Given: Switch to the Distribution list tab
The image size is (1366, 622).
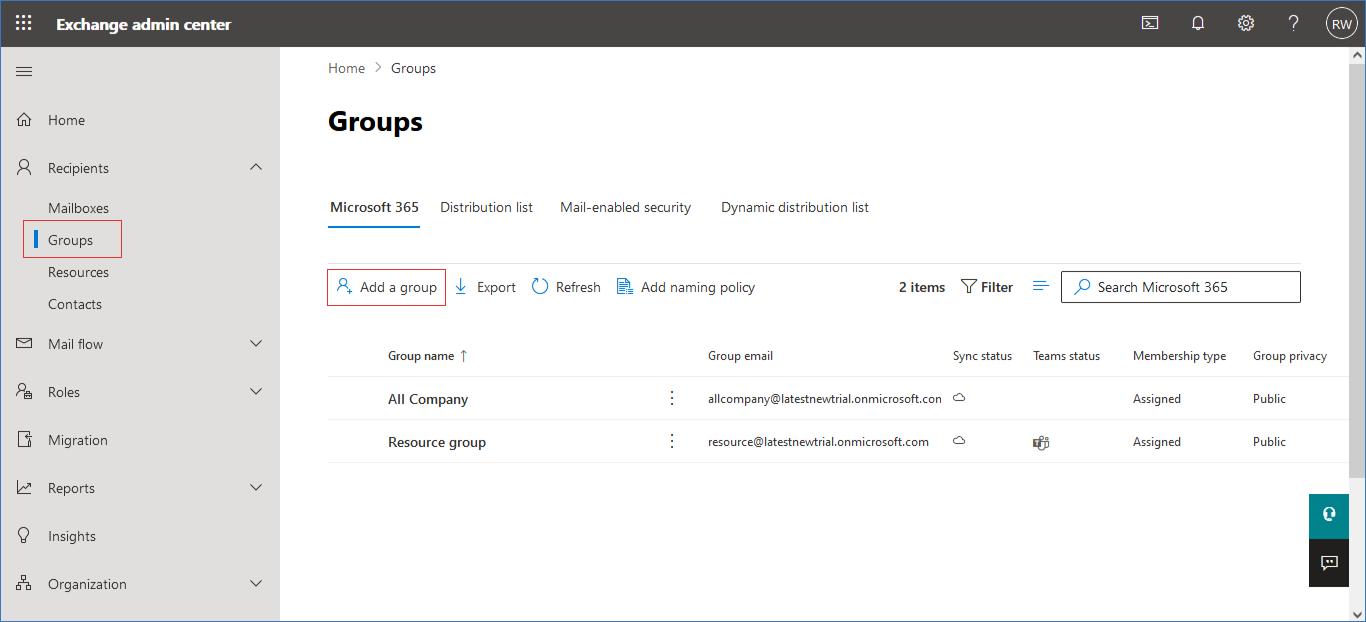Looking at the screenshot, I should click(x=486, y=207).
